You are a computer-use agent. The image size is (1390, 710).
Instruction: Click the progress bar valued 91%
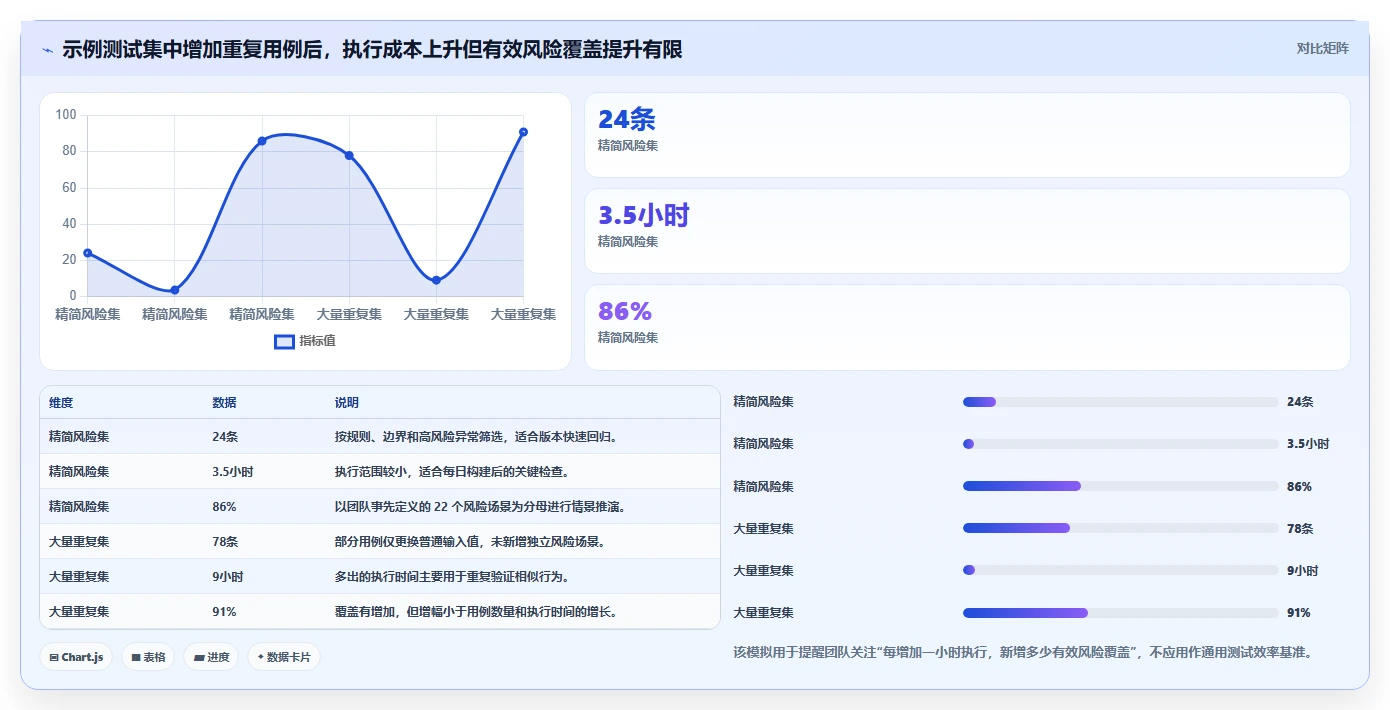[x=1120, y=613]
